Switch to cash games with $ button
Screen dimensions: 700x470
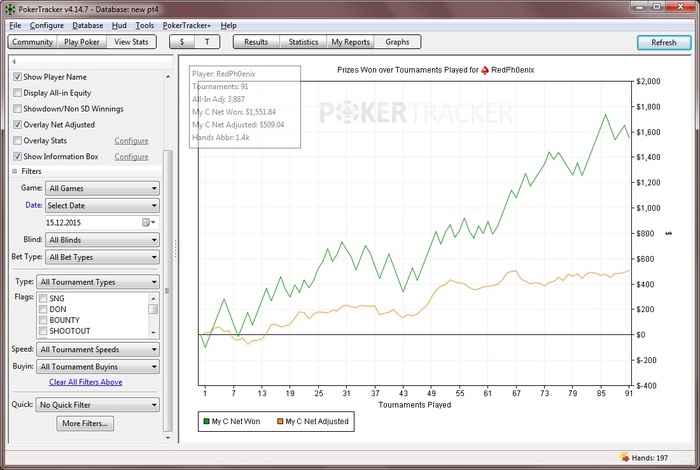click(x=181, y=42)
